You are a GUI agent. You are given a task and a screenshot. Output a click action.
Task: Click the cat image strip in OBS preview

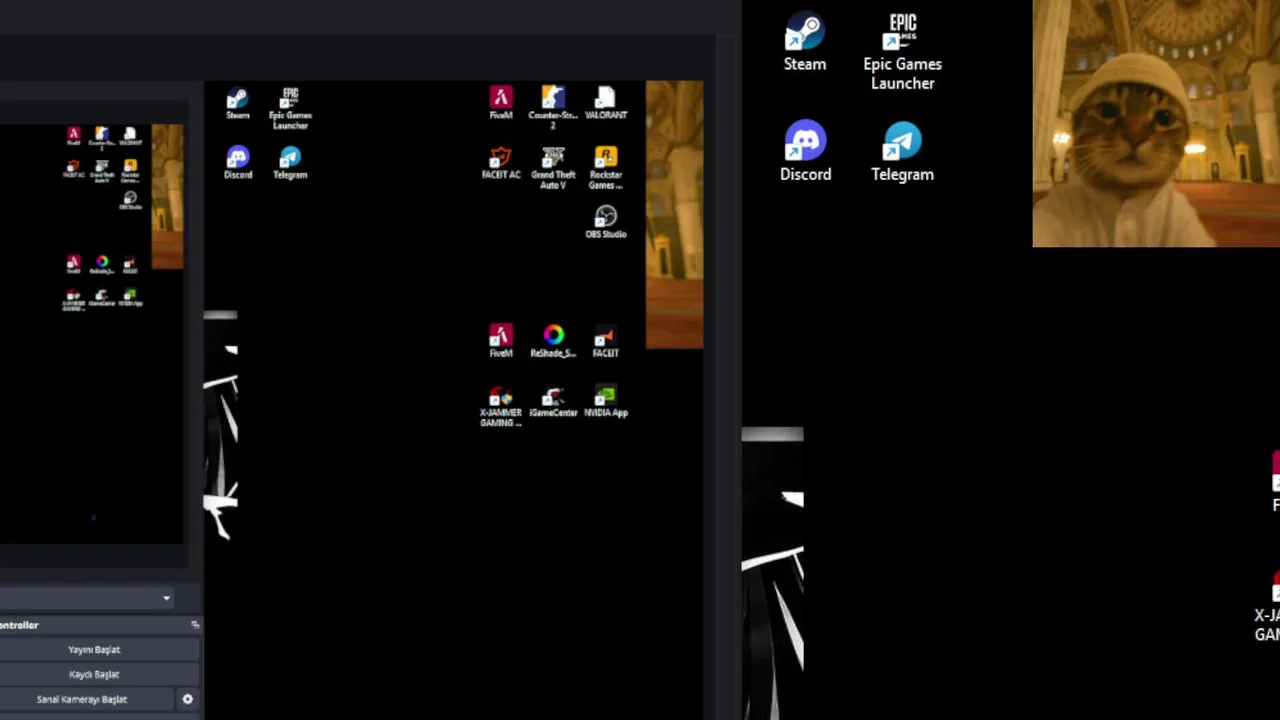coord(674,215)
